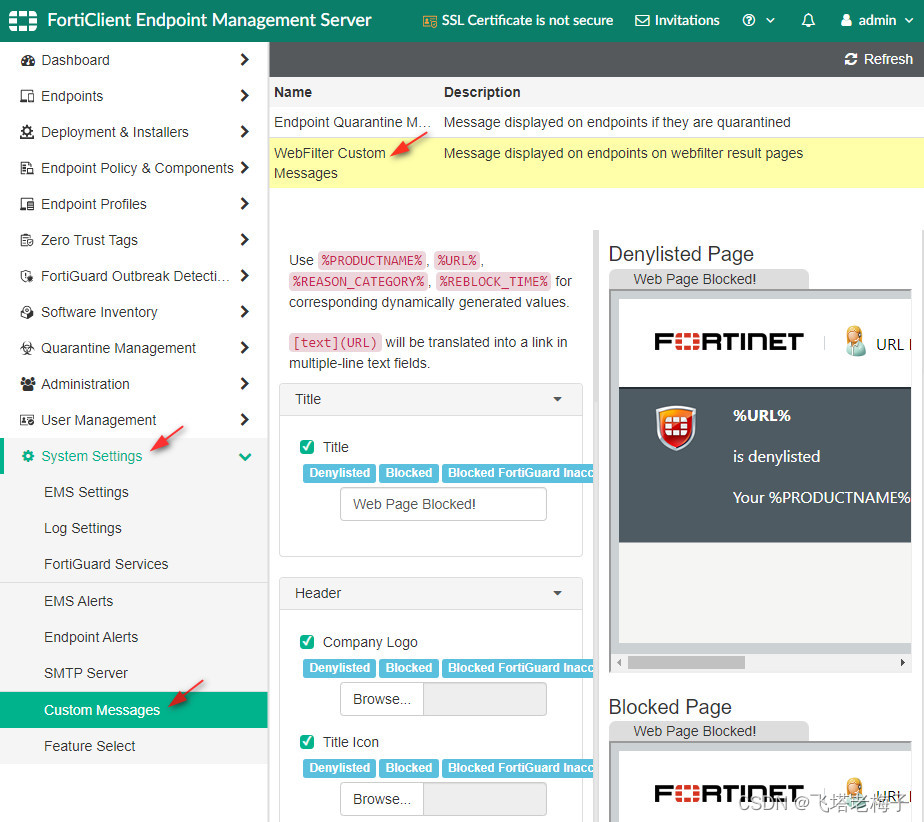Select Blocked tag under Title
924x822 pixels.
[x=409, y=473]
